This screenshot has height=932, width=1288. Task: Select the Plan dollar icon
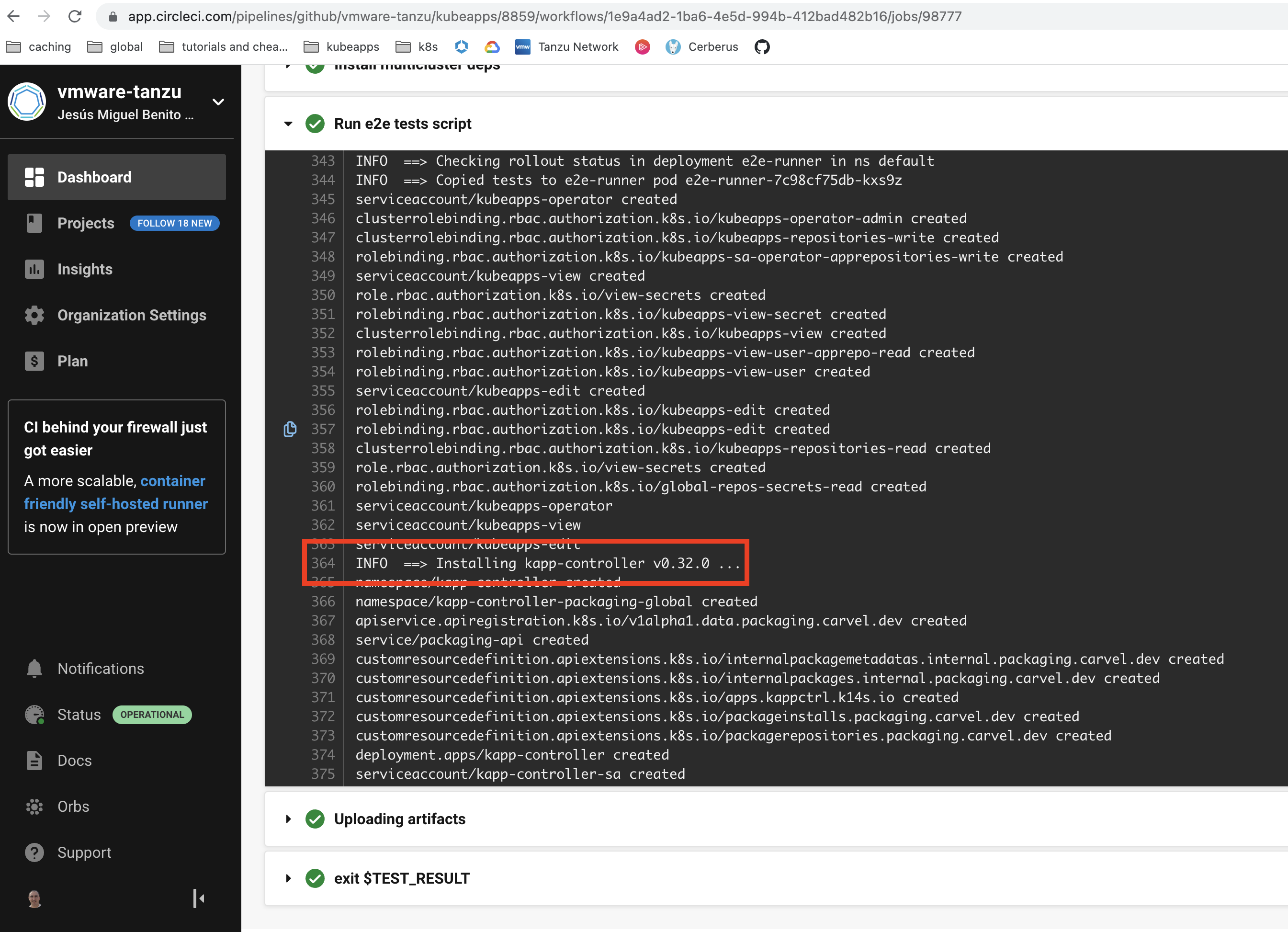coord(34,361)
